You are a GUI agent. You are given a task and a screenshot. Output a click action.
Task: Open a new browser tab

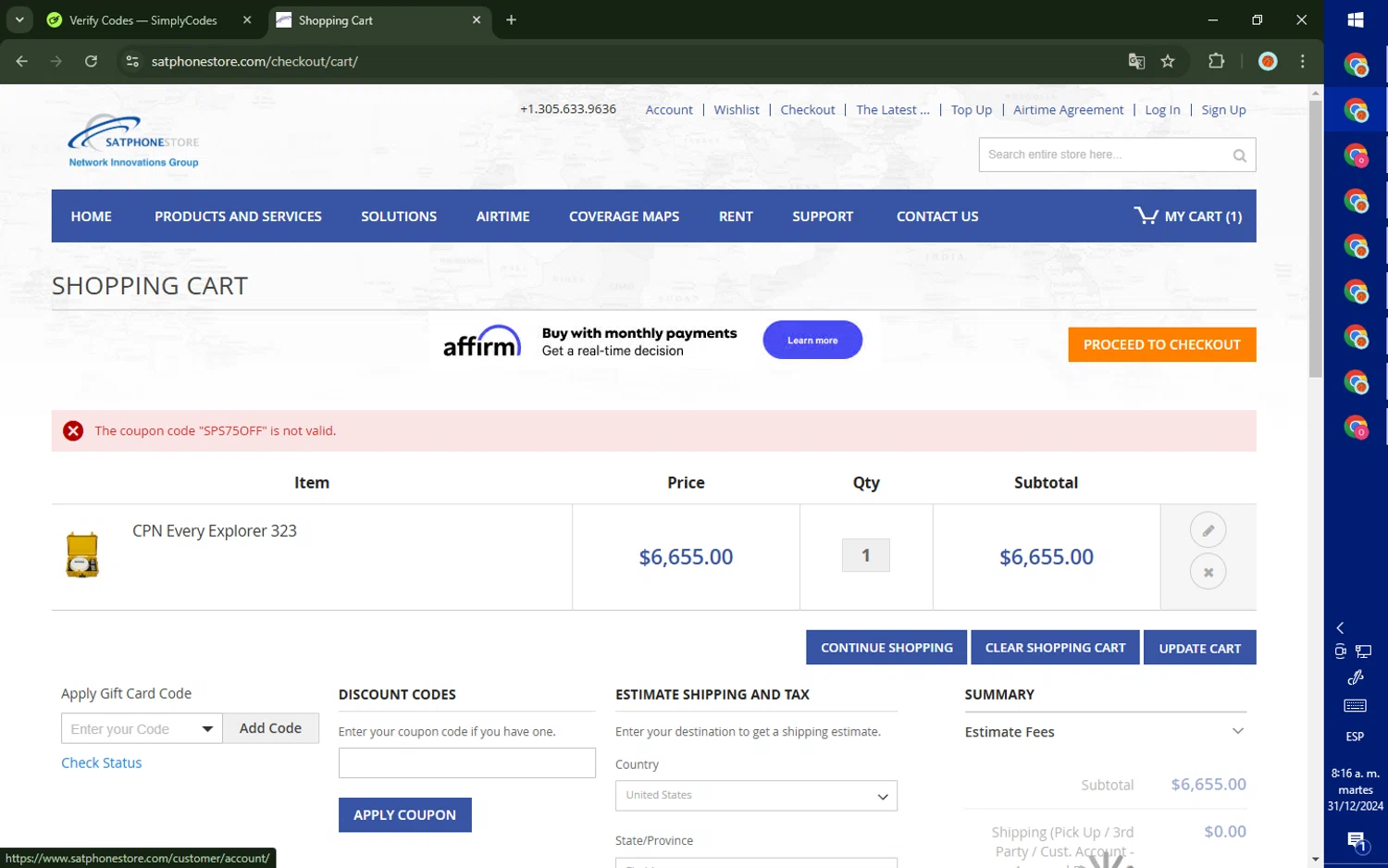(x=511, y=19)
